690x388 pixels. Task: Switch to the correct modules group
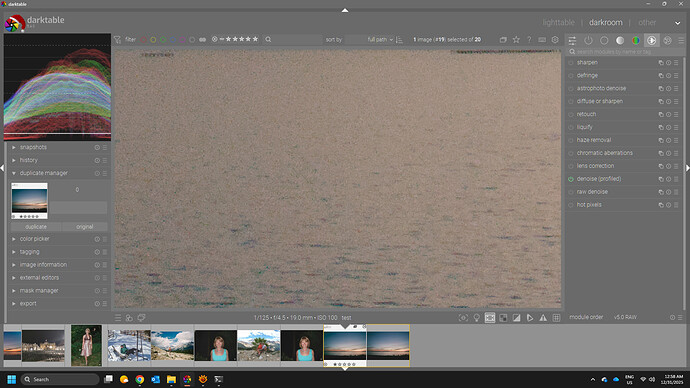[652, 40]
